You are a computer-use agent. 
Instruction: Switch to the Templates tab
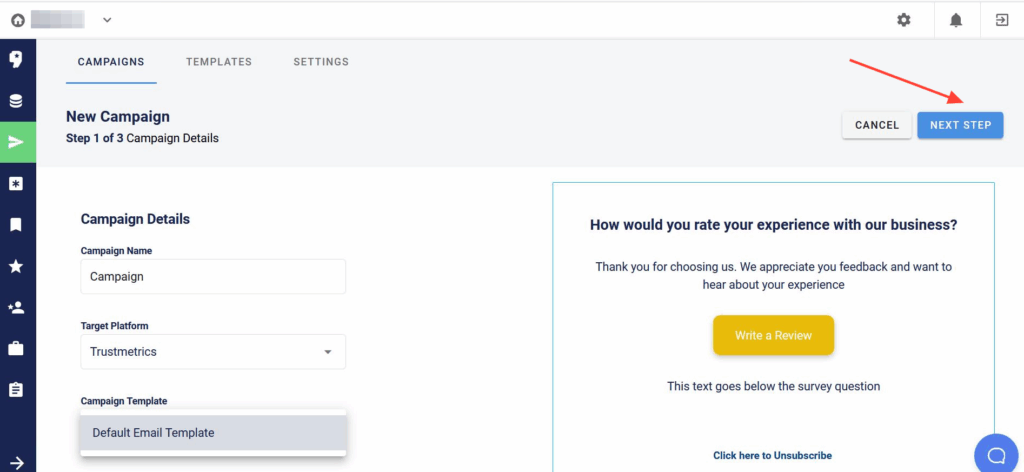pos(219,62)
